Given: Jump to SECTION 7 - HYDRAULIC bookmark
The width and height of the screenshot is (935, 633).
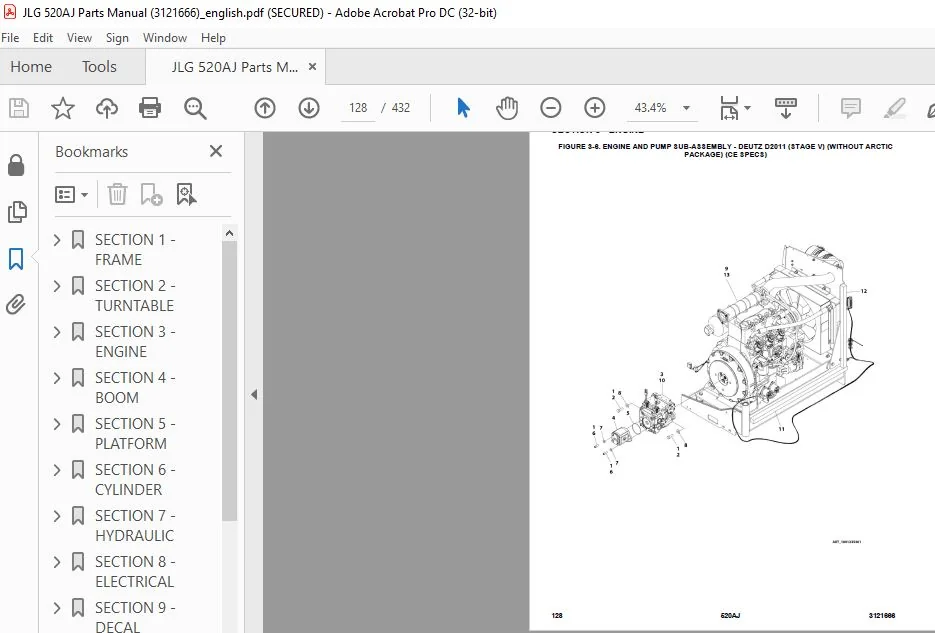Looking at the screenshot, I should (x=135, y=526).
